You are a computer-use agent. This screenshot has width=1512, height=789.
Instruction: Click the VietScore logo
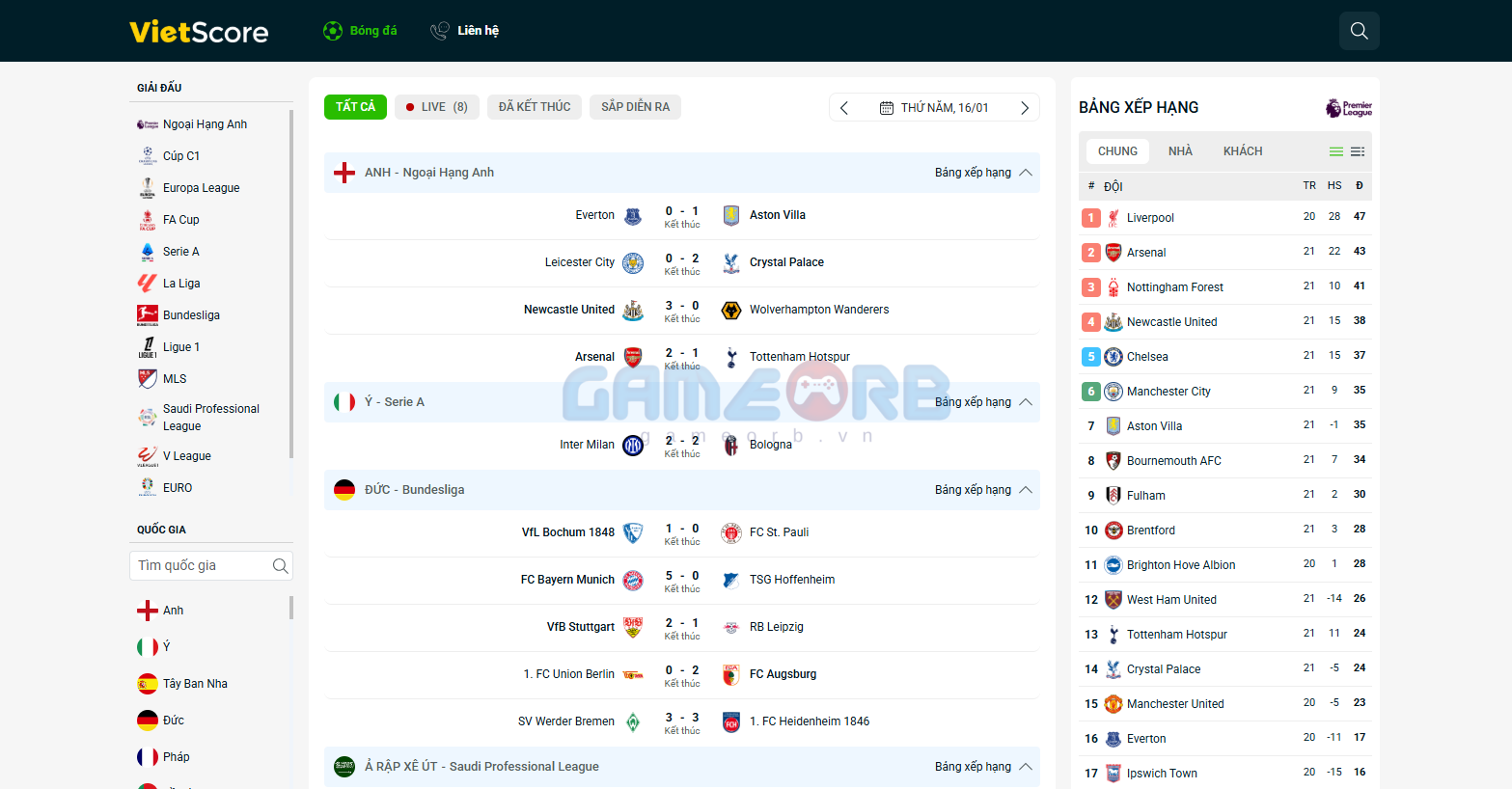click(x=199, y=32)
